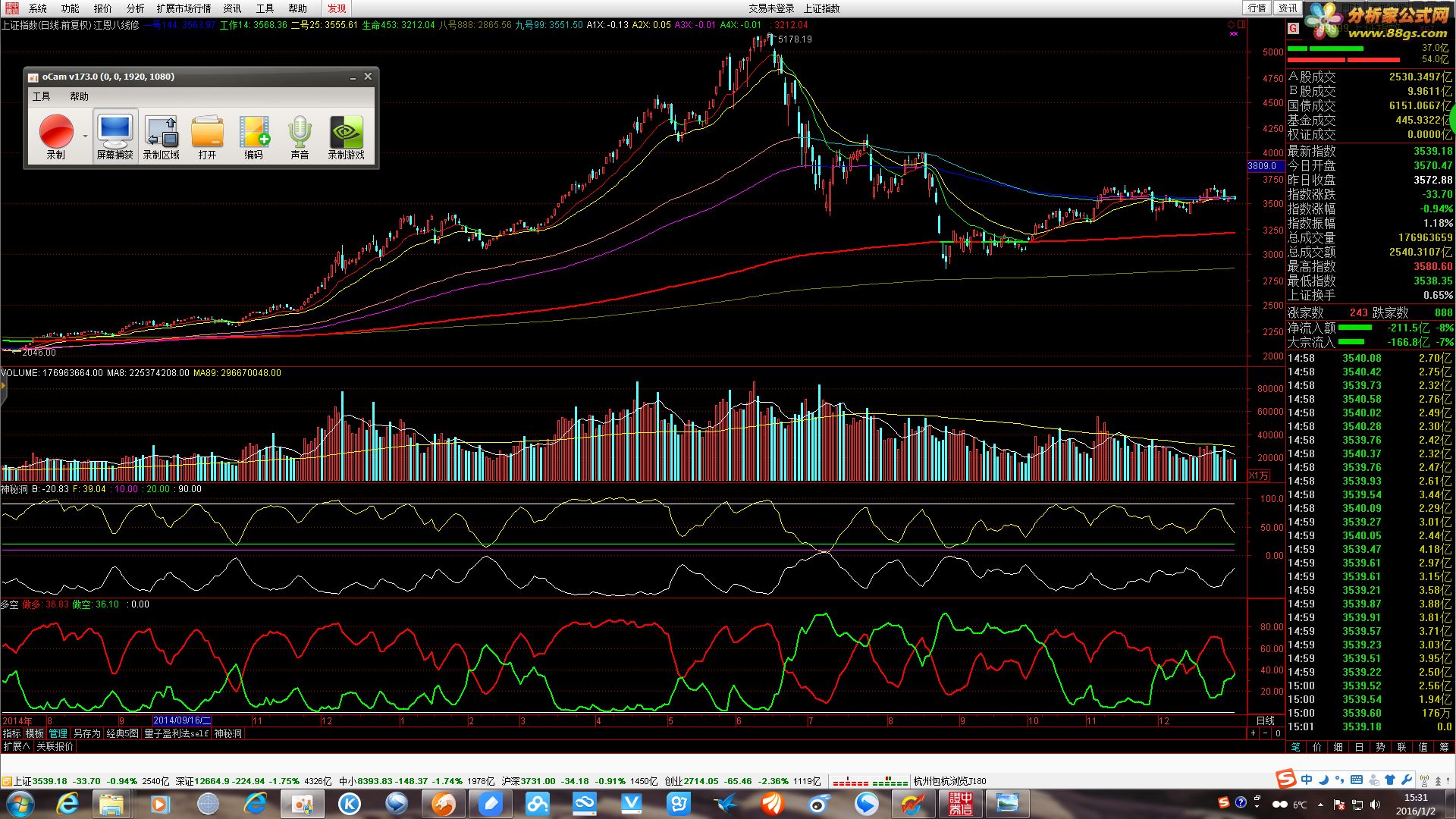Click the 资讯 button at top right
Screen dimensions: 1456x819
point(1288,8)
